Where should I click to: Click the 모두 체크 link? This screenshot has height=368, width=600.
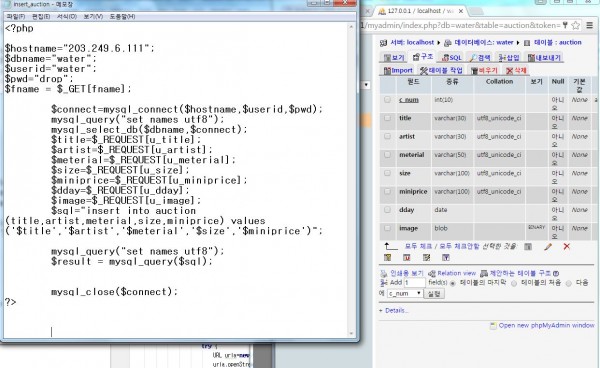[418, 246]
